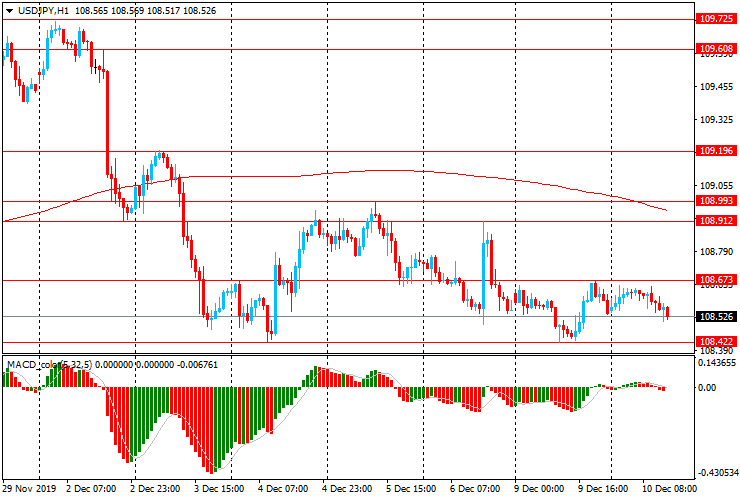This screenshot has width=740, height=500.
Task: Click the 109.455 price axis value
Action: [x=716, y=87]
